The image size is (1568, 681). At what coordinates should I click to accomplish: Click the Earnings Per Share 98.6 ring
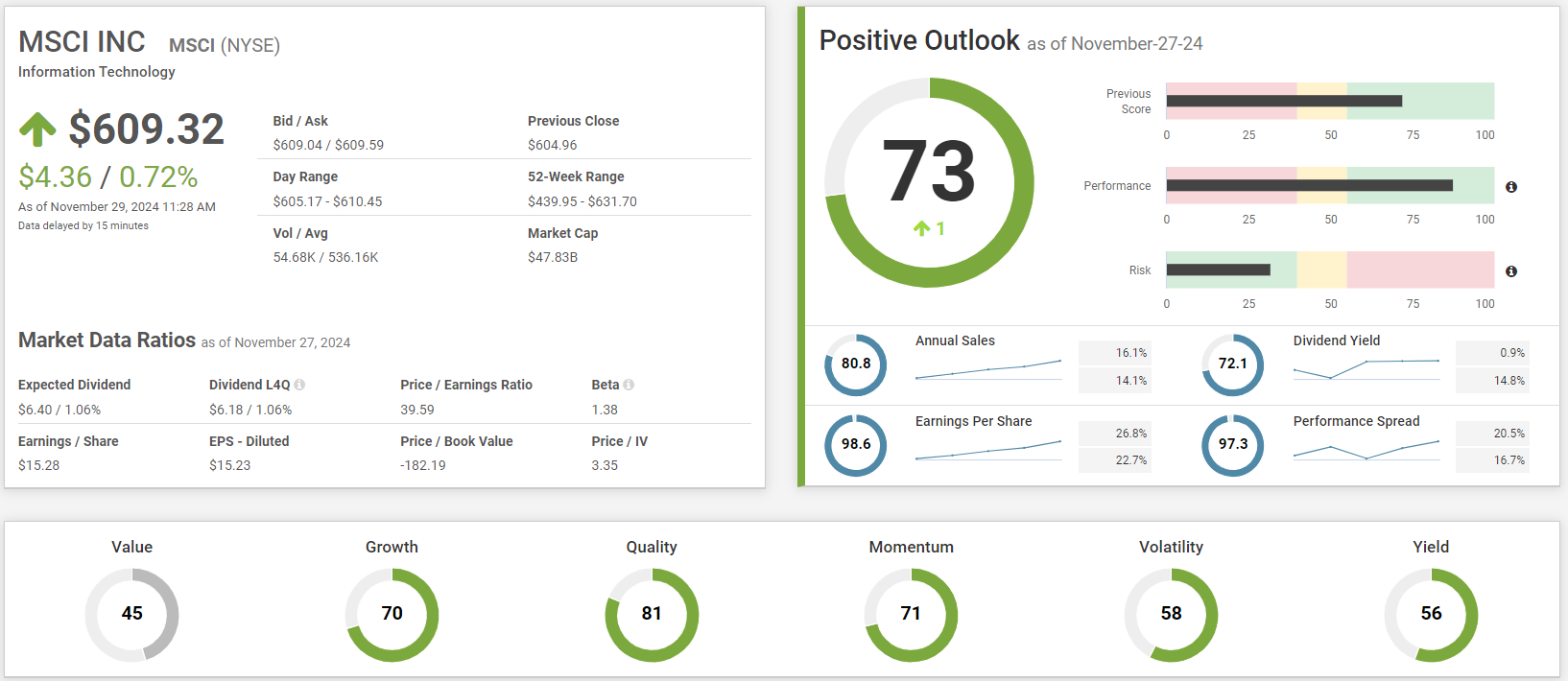point(856,445)
